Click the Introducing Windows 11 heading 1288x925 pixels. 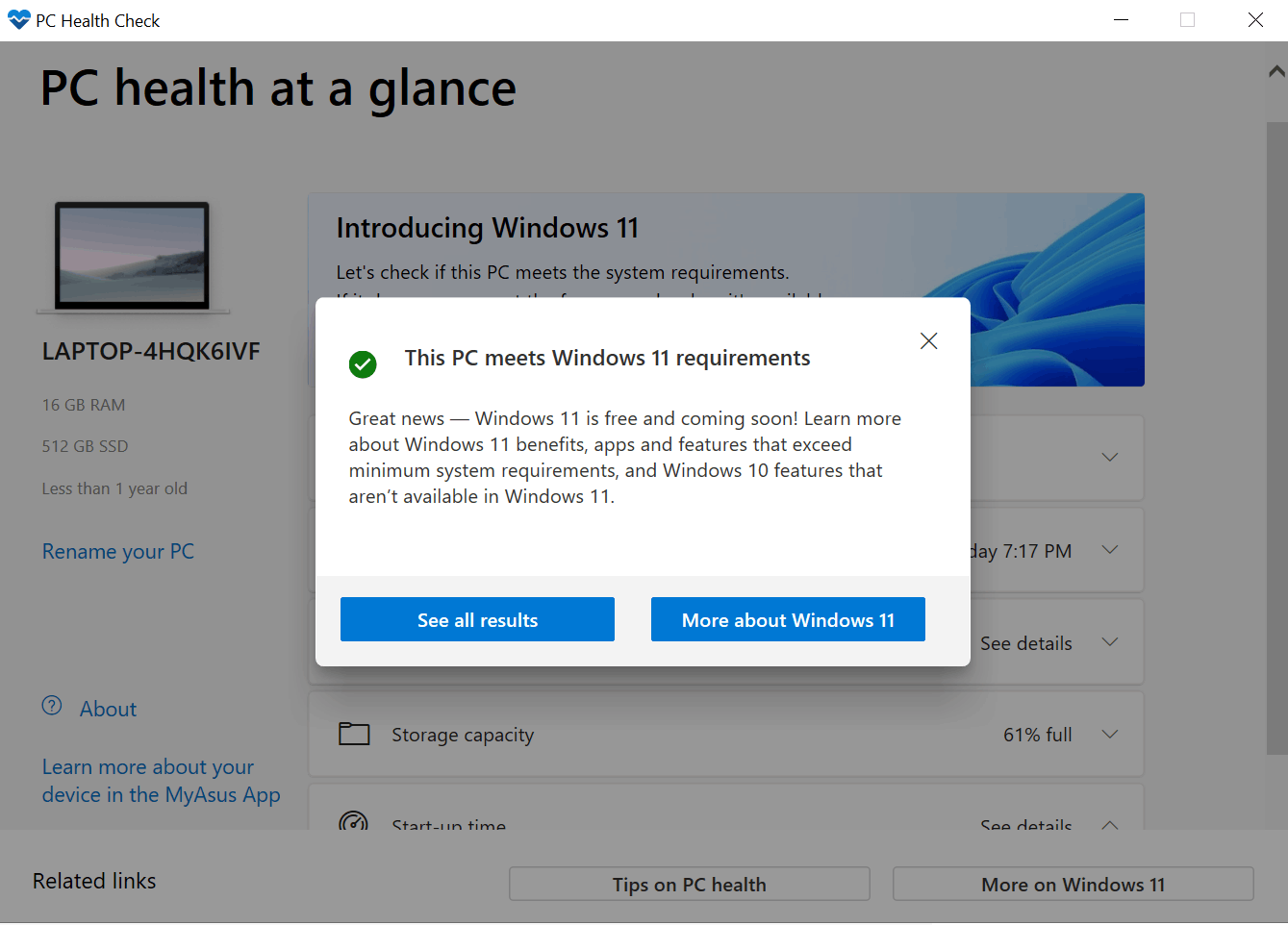coord(488,228)
